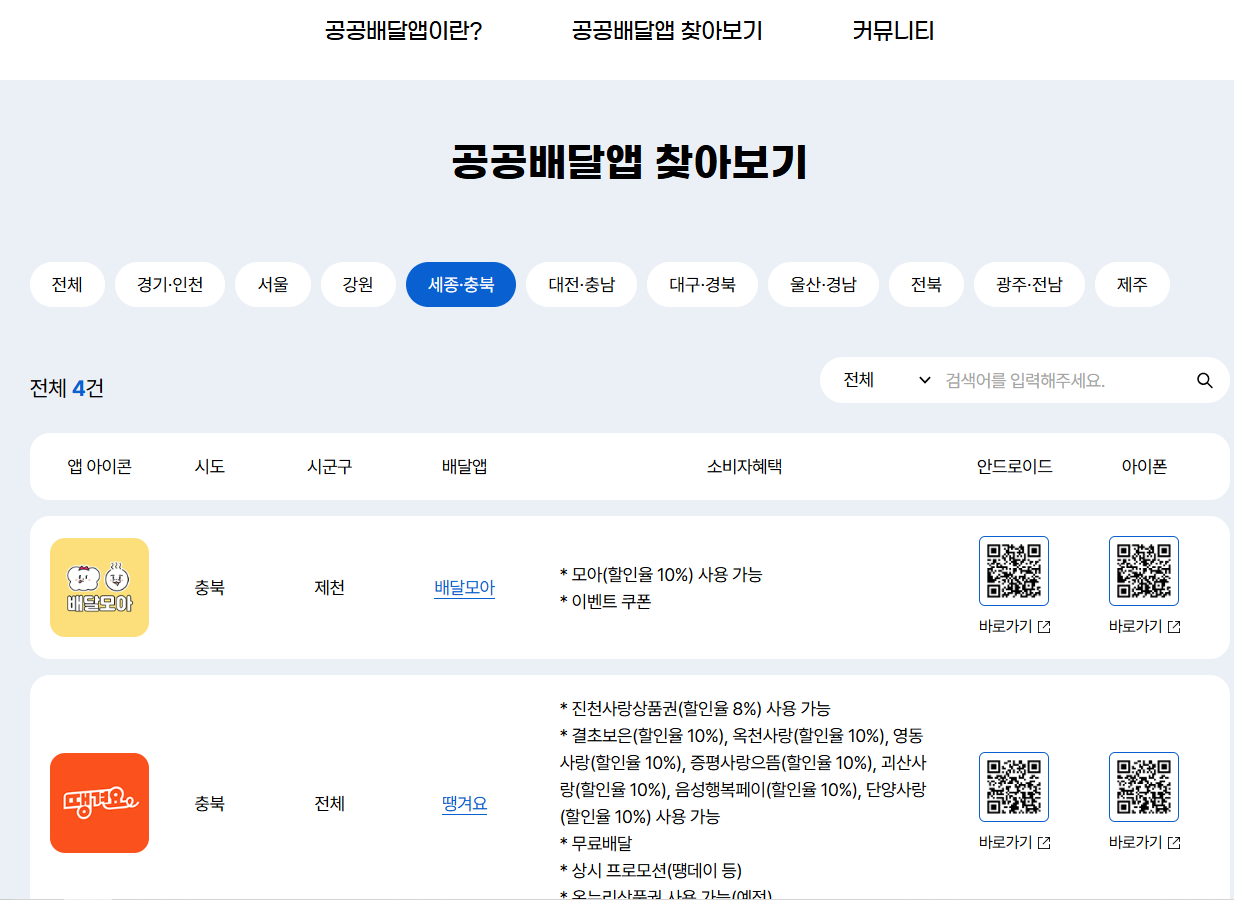The height and width of the screenshot is (900, 1234).
Task: Select the 강원 region filter
Action: 358,284
